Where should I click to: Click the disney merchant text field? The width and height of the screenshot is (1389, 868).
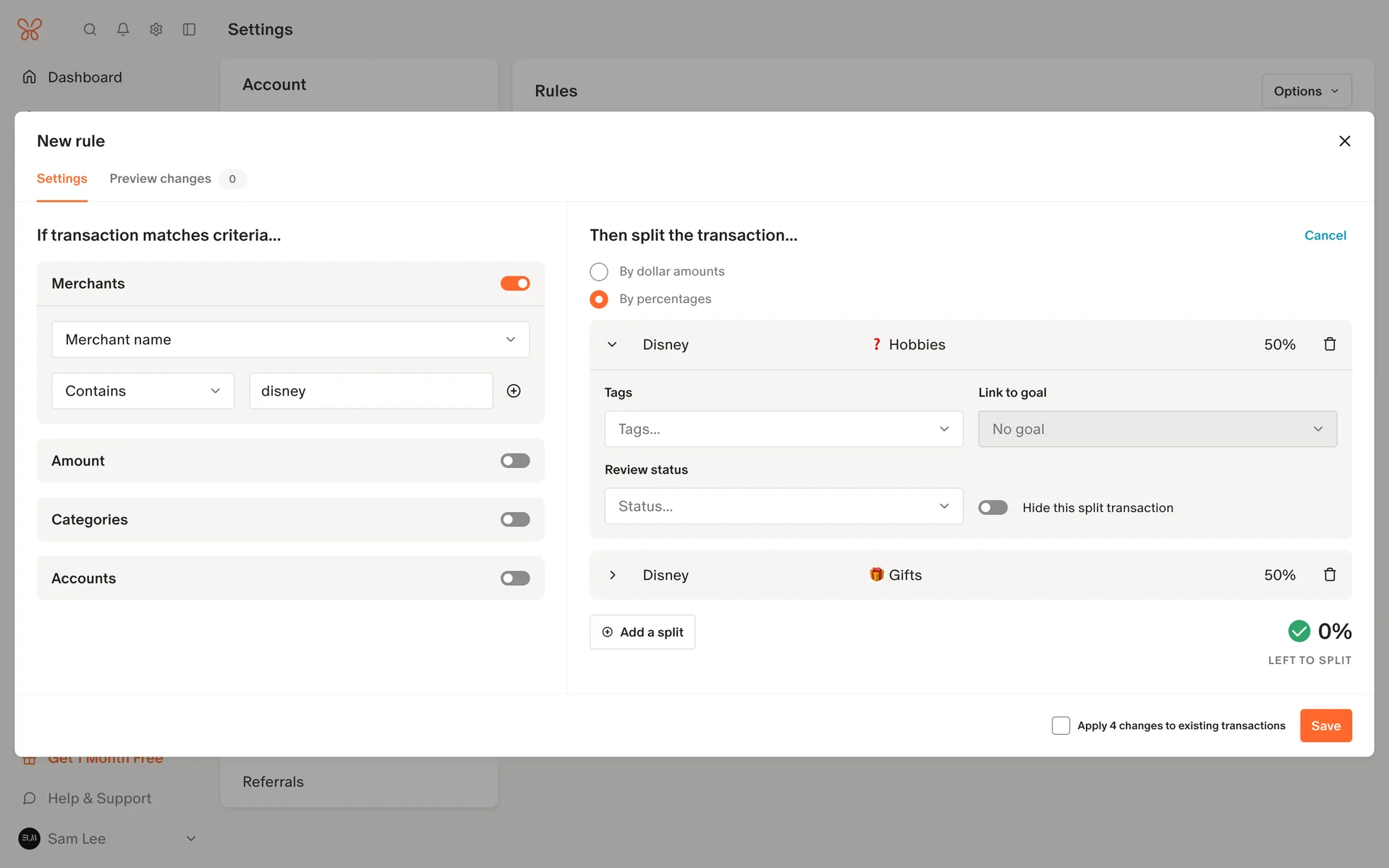pyautogui.click(x=370, y=391)
